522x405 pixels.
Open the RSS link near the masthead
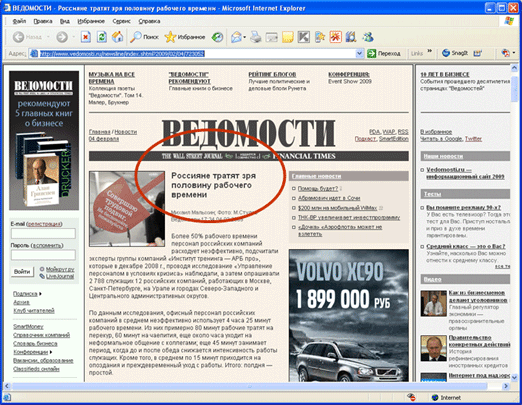click(x=403, y=132)
